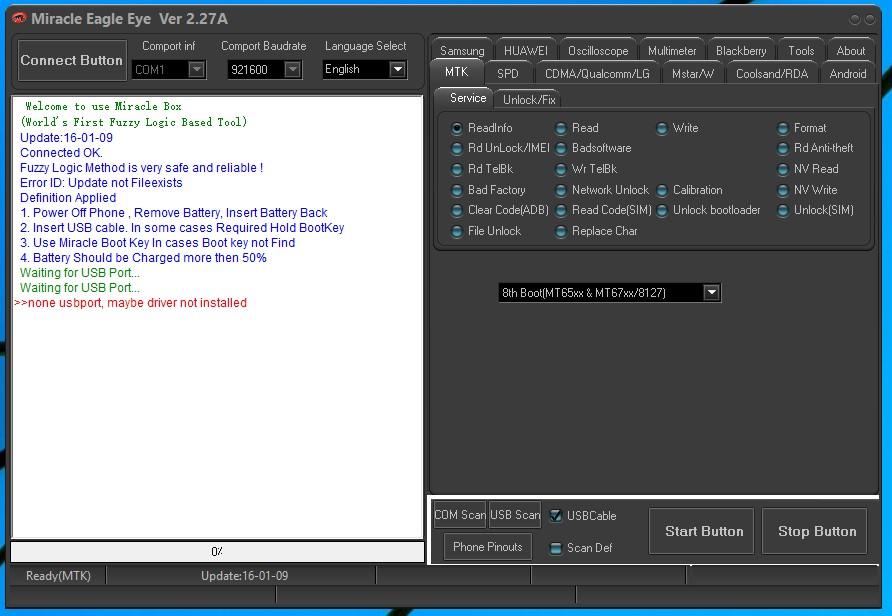Screen dimensions: 892x616
Task: Click the 'none usbport, maybe driver not installed' log line
Action: (x=130, y=303)
